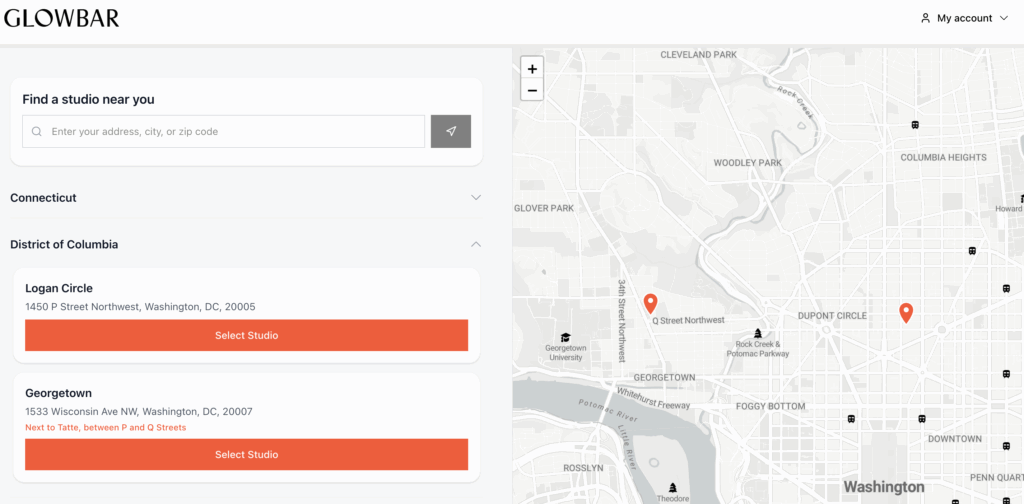
Task: Collapse the District of Columbia section
Action: [476, 244]
